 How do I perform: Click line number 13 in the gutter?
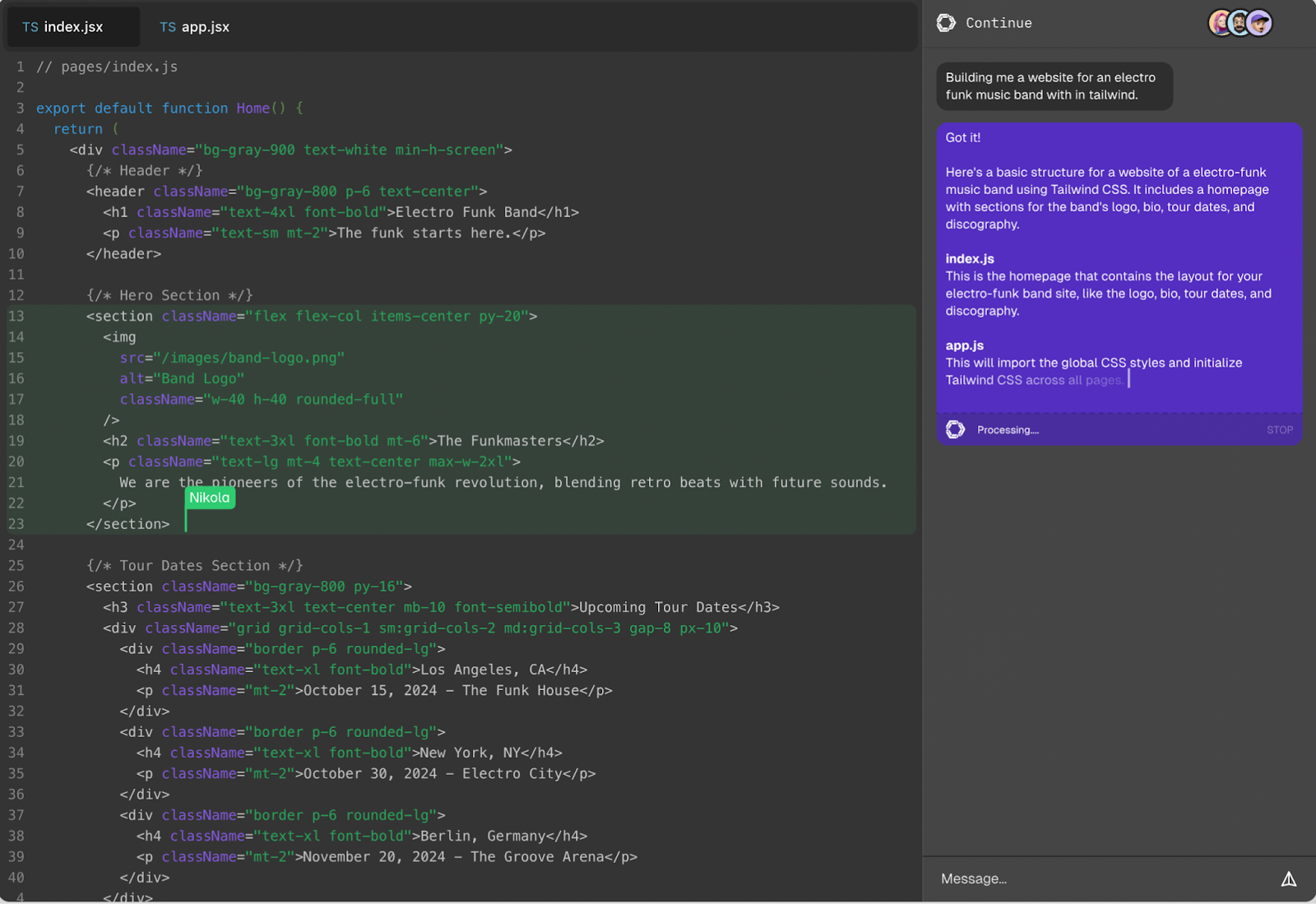[16, 316]
